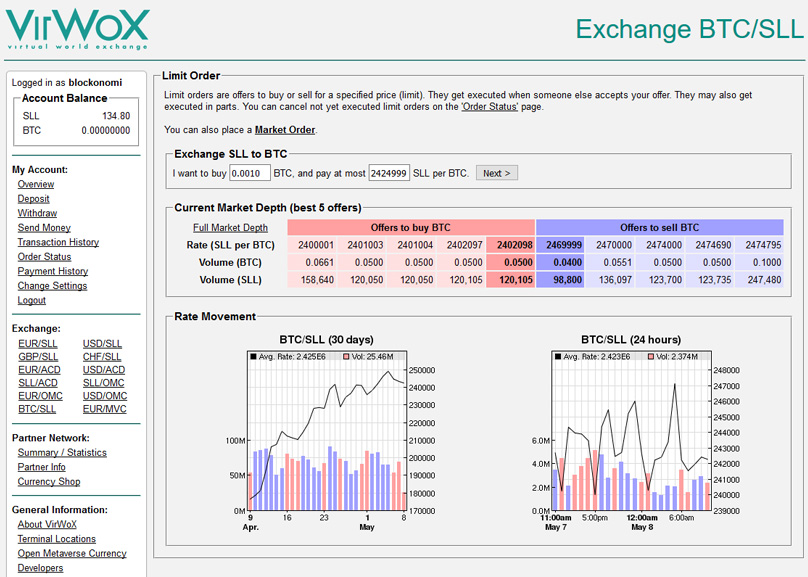The image size is (808, 577).
Task: Open Order Status in sidebar
Action: pyautogui.click(x=44, y=257)
